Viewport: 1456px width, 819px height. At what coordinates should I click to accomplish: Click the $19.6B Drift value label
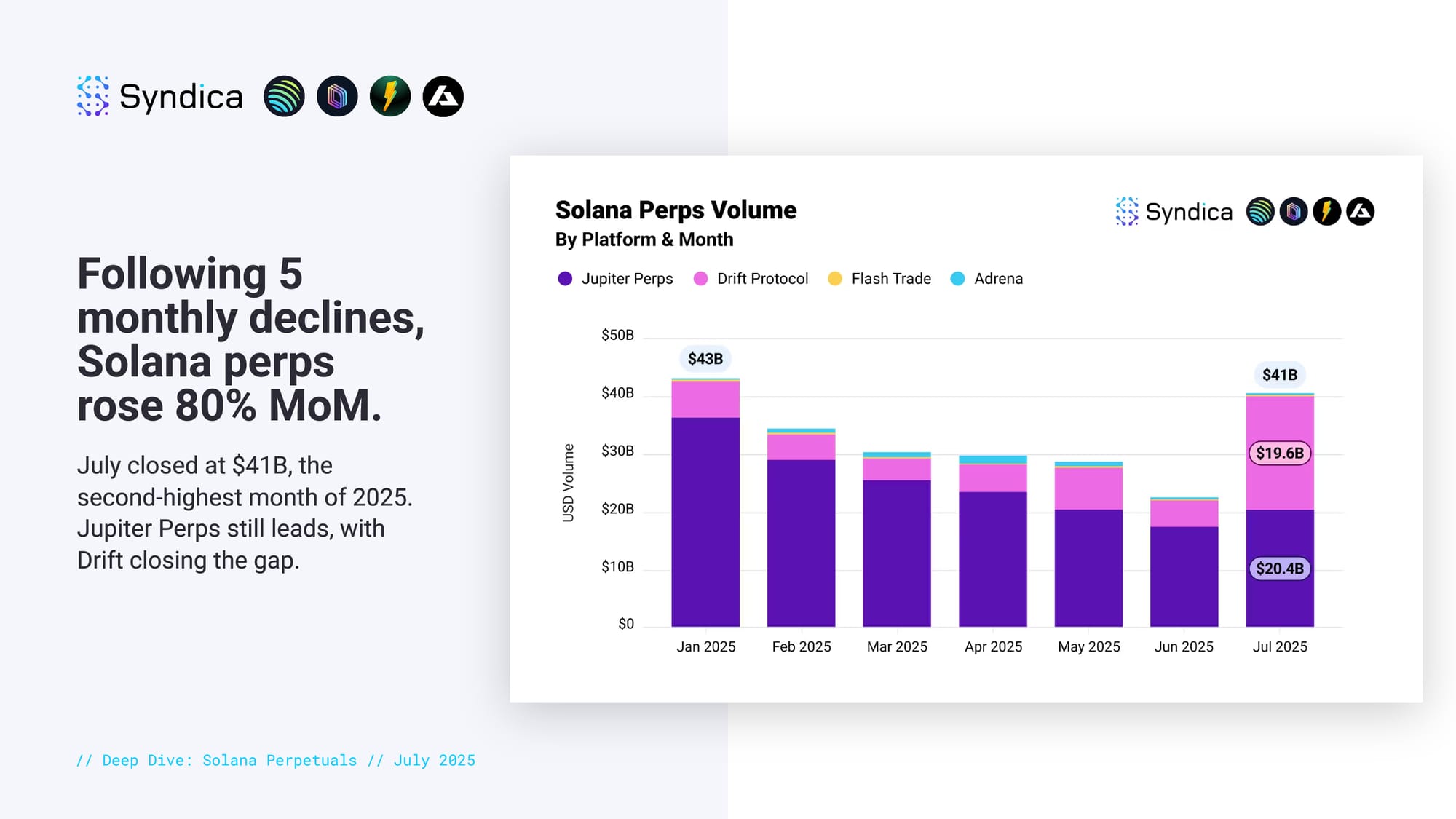1280,453
